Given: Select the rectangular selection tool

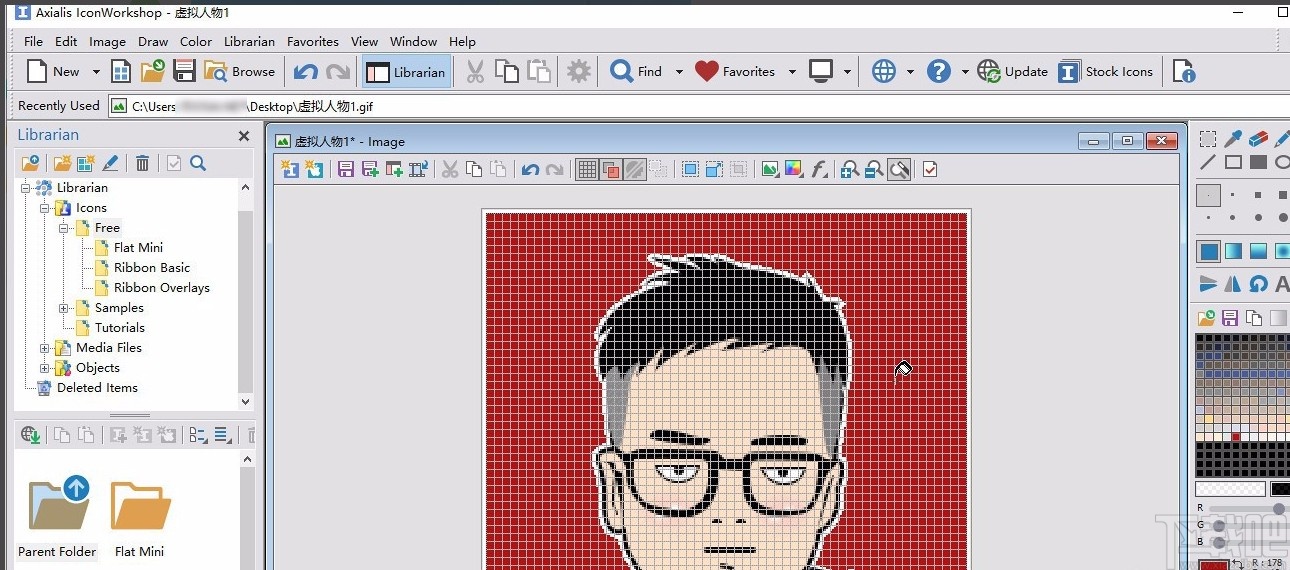Looking at the screenshot, I should pyautogui.click(x=1208, y=138).
